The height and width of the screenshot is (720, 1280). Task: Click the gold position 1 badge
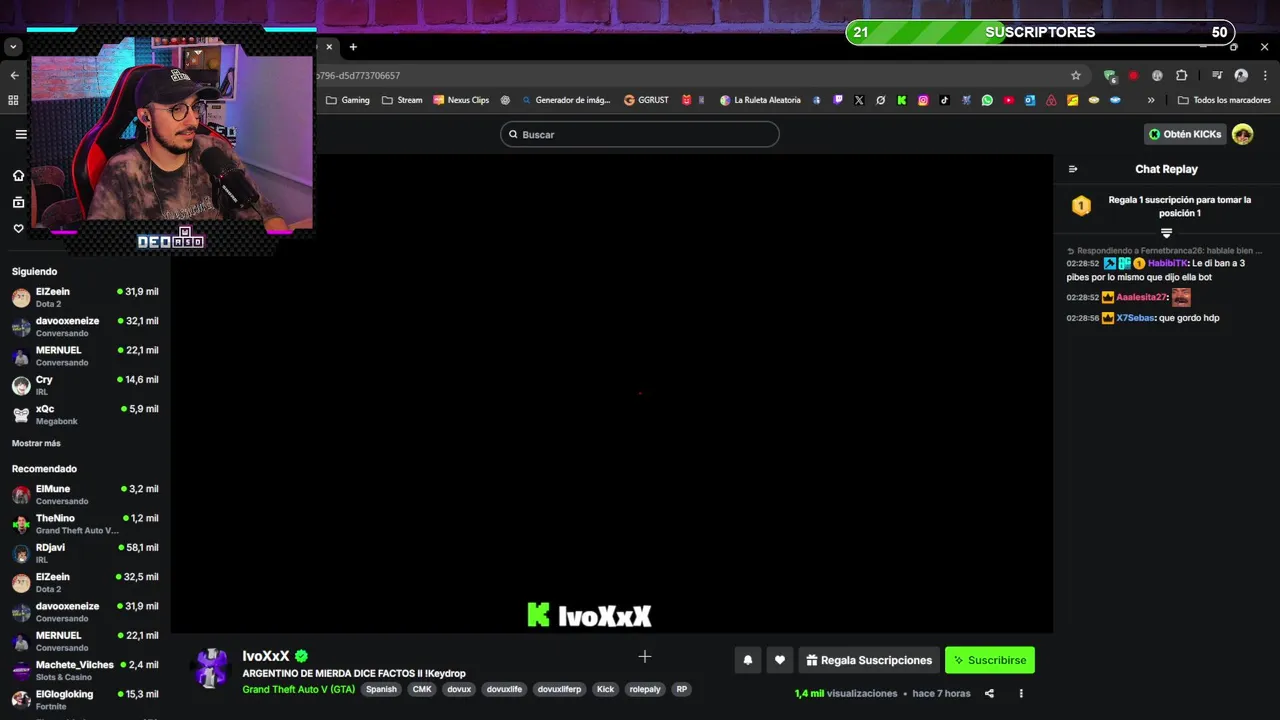pos(1081,206)
